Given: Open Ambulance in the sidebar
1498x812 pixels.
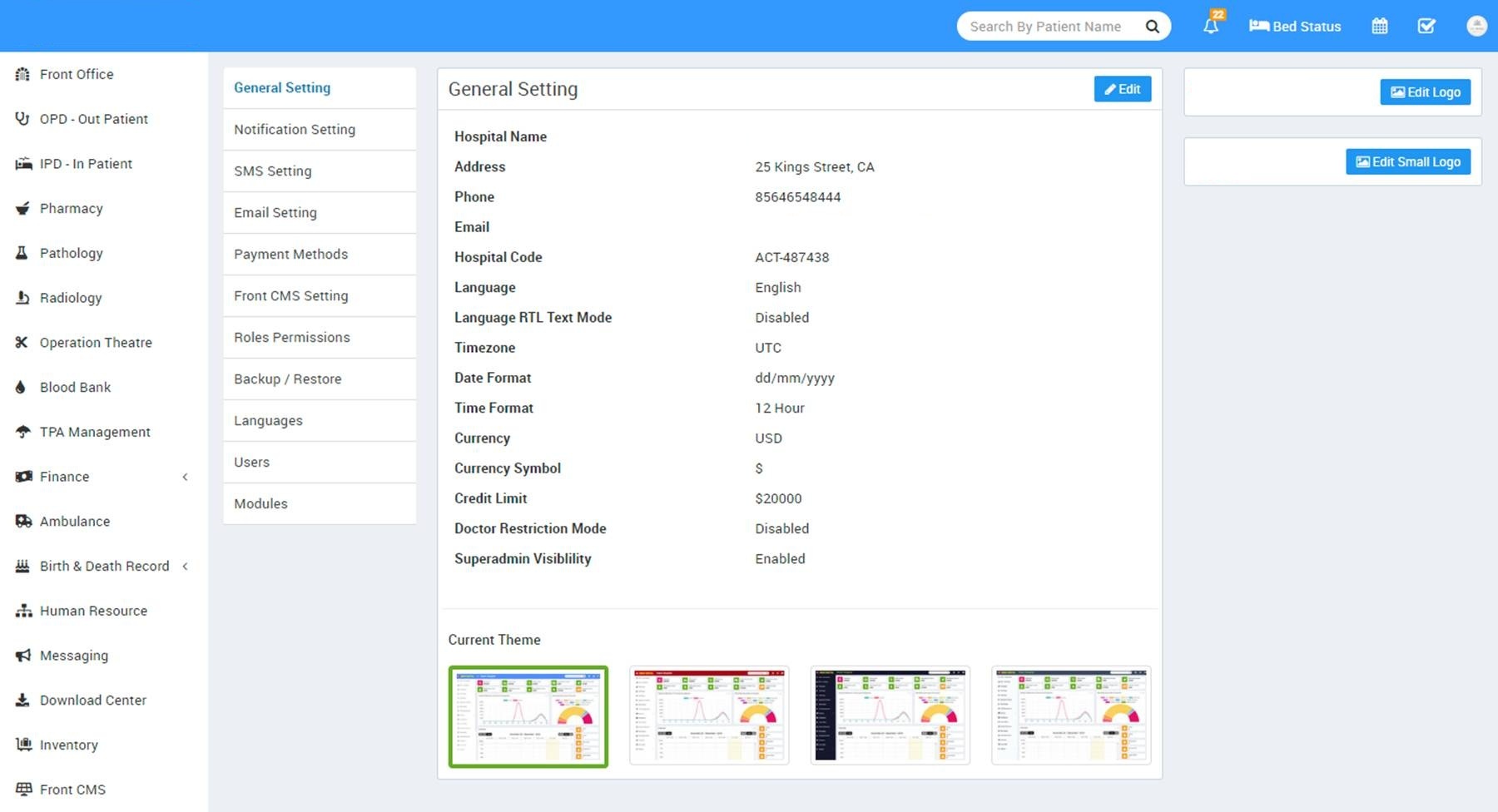Looking at the screenshot, I should tap(74, 522).
